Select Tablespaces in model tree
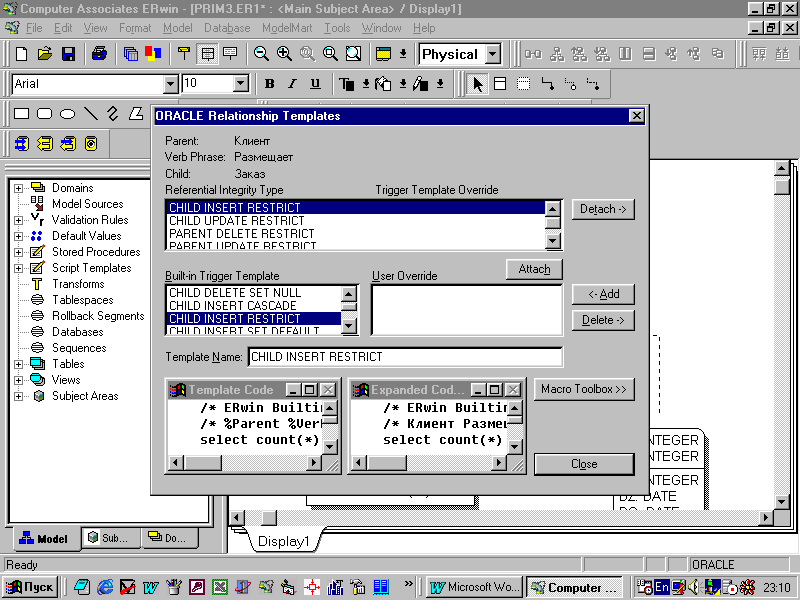 point(82,300)
